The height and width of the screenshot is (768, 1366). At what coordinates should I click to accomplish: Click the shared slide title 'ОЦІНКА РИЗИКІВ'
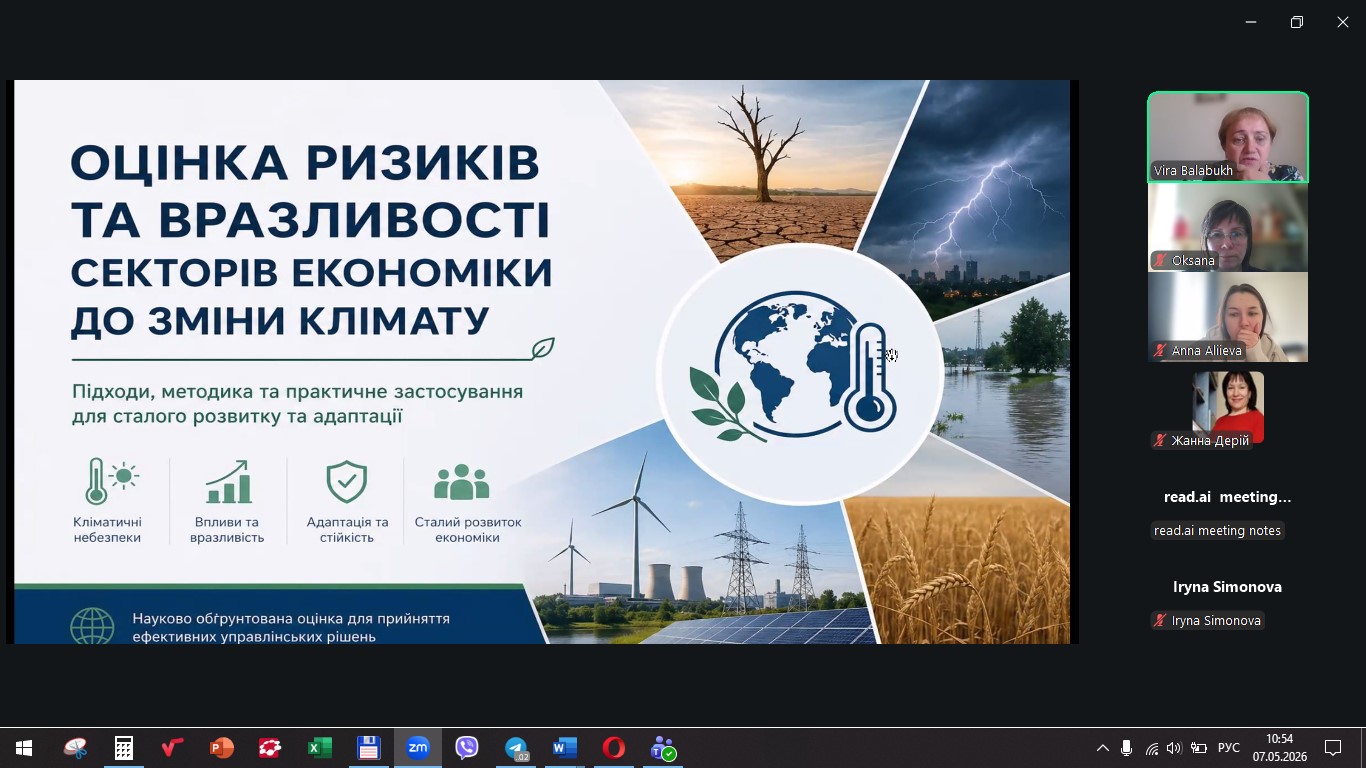coord(305,162)
